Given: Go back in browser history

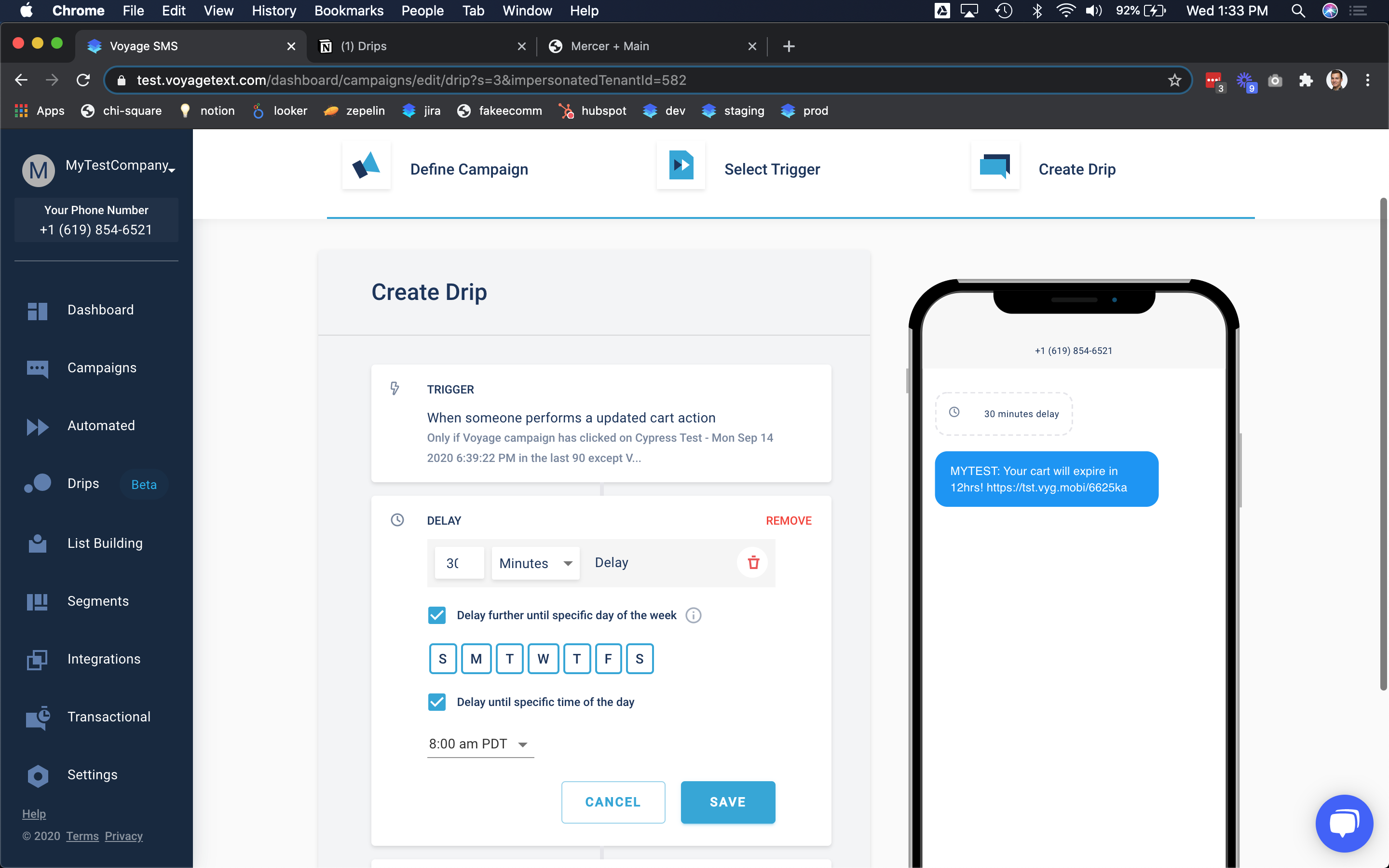Looking at the screenshot, I should pyautogui.click(x=21, y=81).
